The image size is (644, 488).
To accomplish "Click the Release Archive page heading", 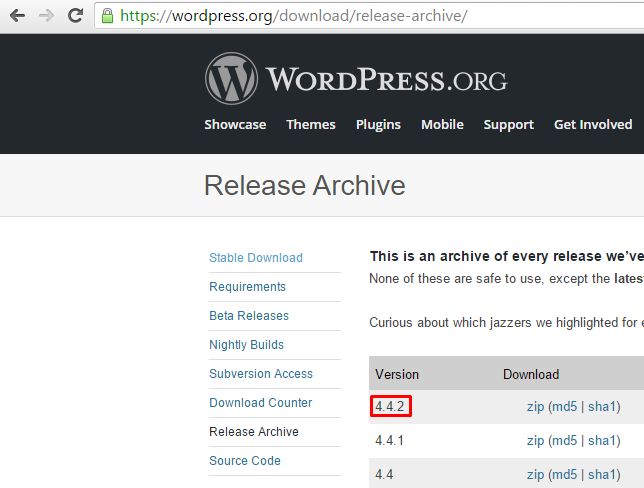I will tap(305, 185).
